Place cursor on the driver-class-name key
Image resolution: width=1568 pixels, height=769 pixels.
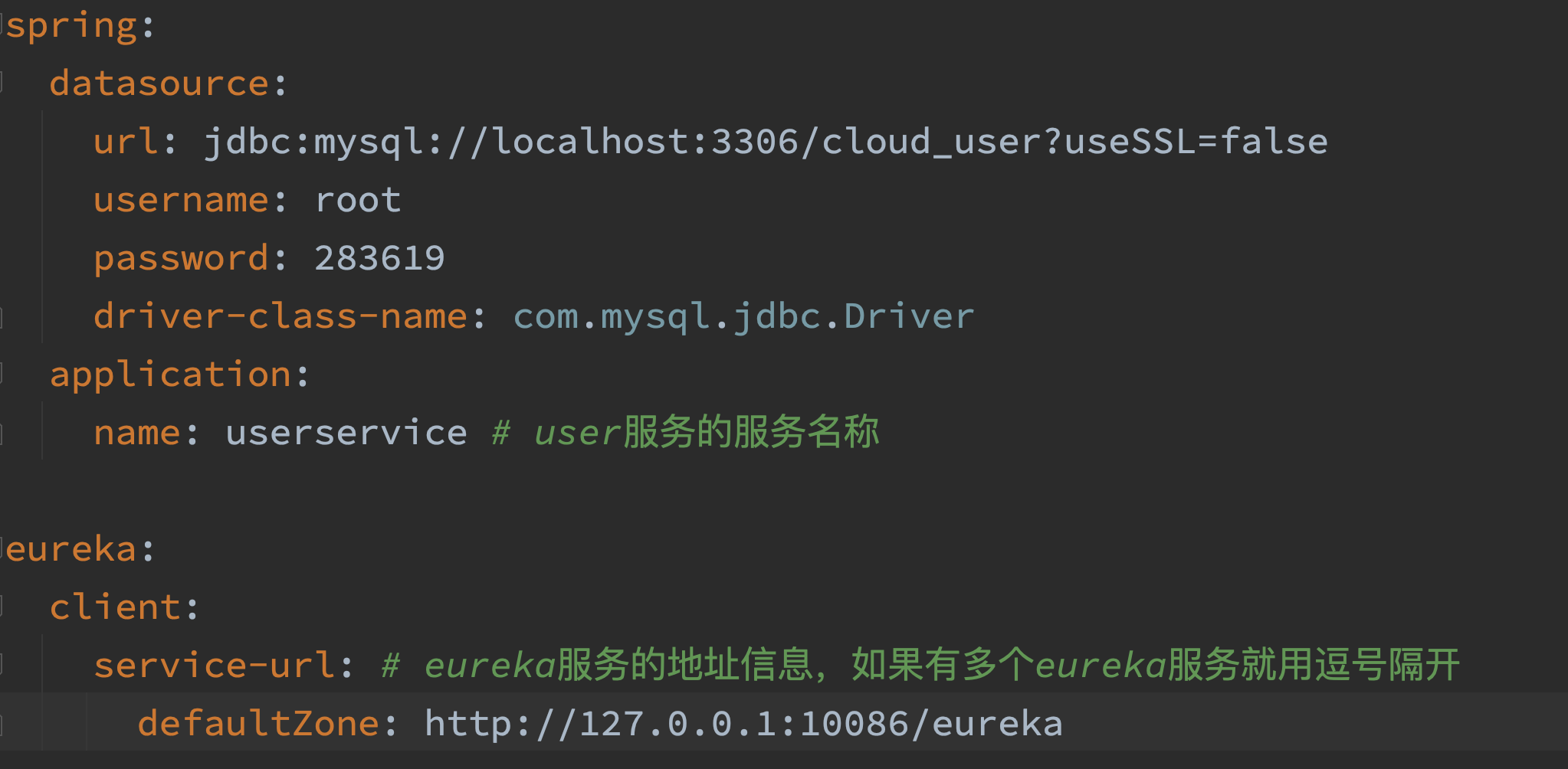point(280,316)
